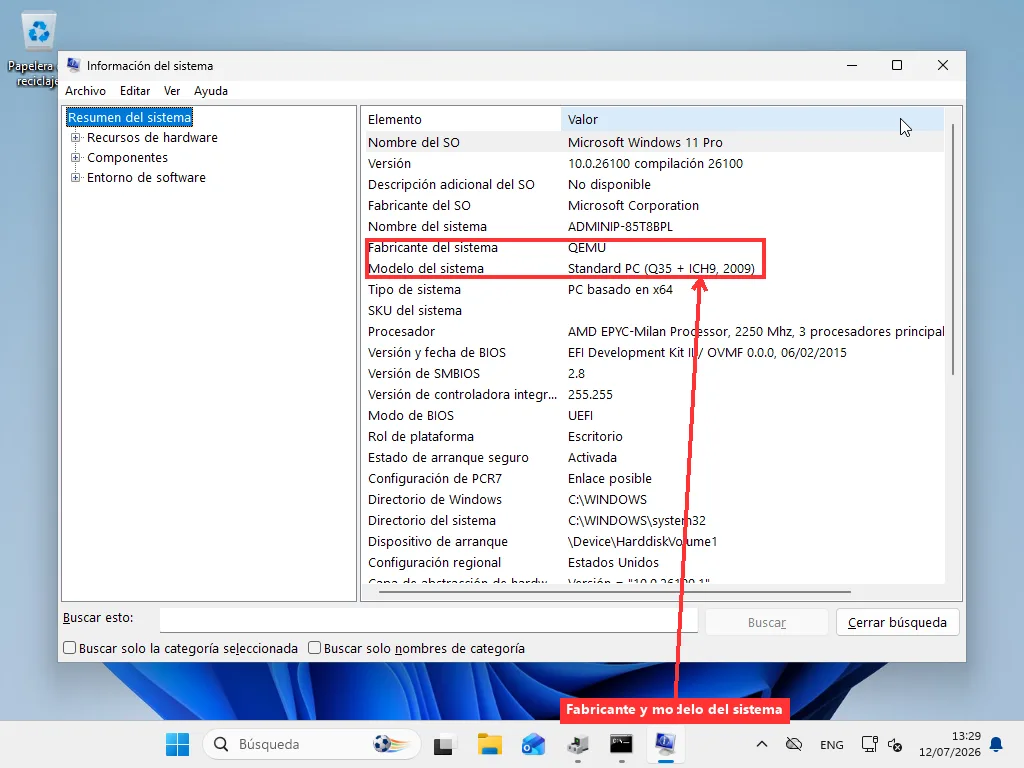Open the Archivo menu
This screenshot has width=1024, height=768.
coord(86,91)
